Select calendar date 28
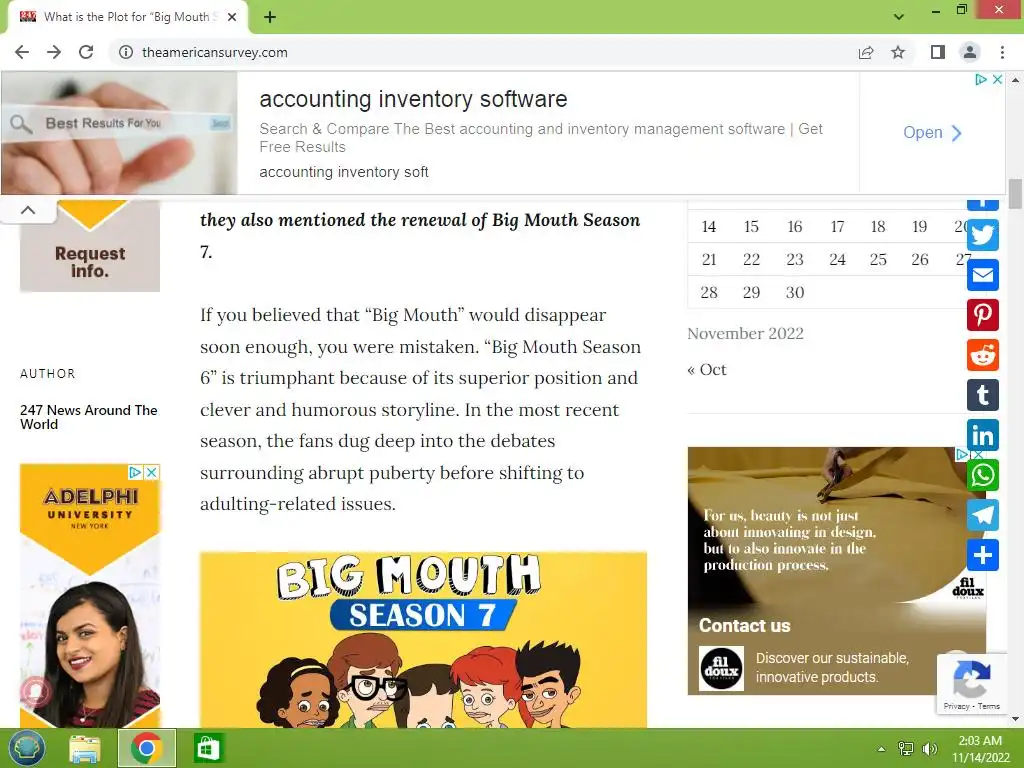This screenshot has width=1024, height=768. 709,293
